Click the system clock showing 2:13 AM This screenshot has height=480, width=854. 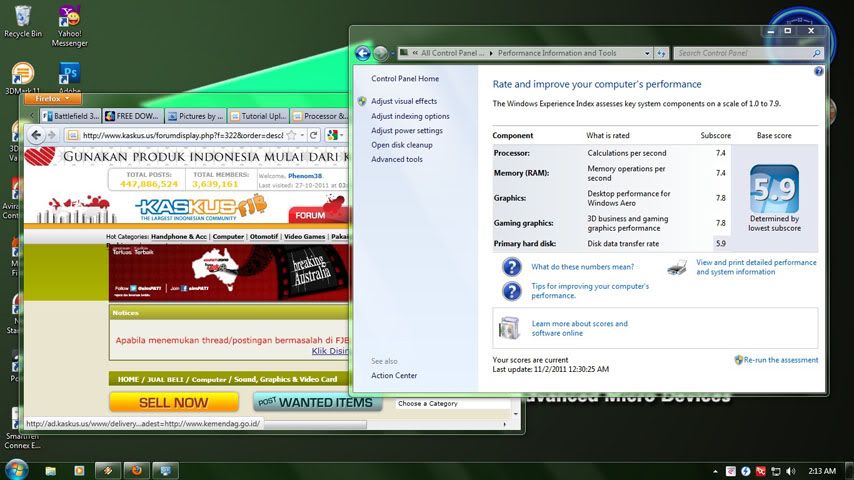[822, 471]
